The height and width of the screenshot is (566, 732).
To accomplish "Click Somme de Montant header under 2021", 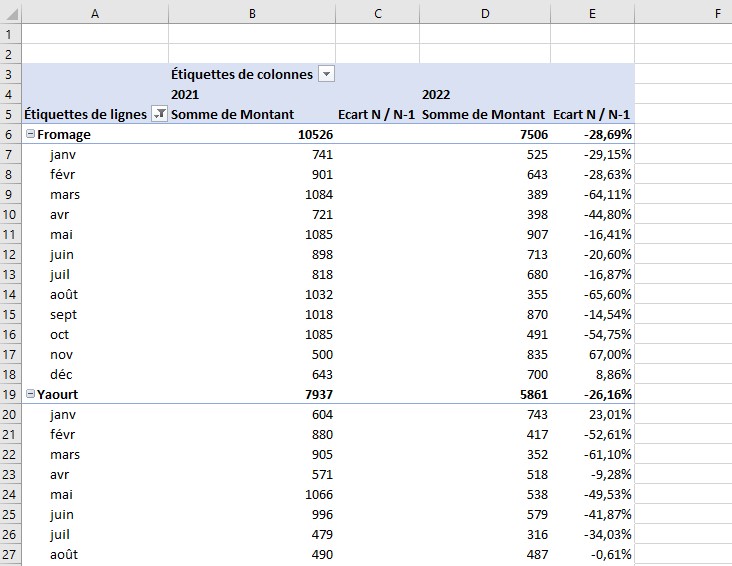I will click(232, 114).
